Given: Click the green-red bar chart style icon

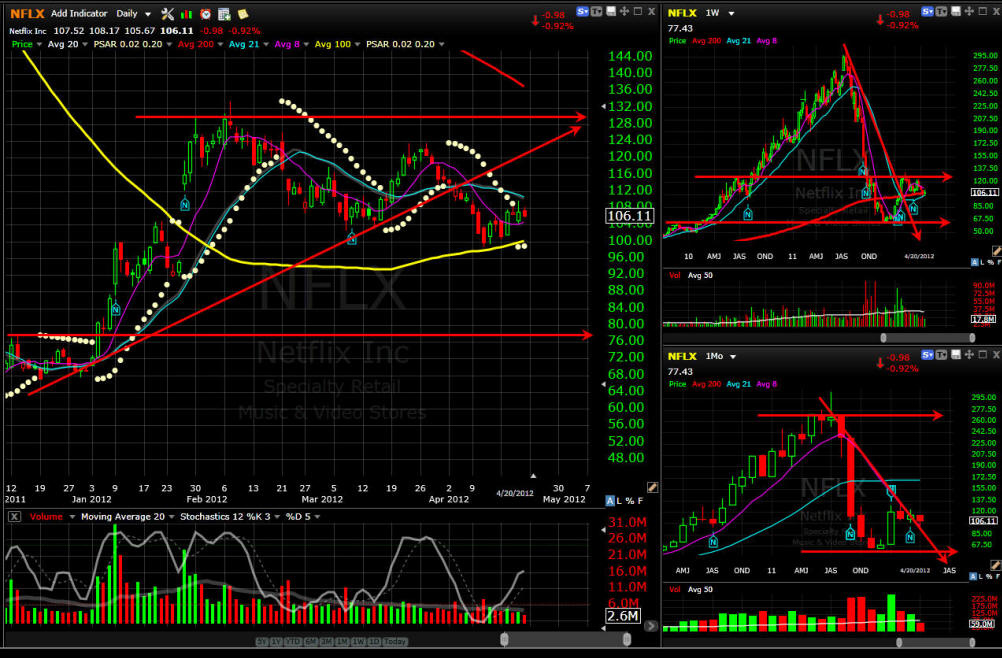Looking at the screenshot, I should click(187, 13).
